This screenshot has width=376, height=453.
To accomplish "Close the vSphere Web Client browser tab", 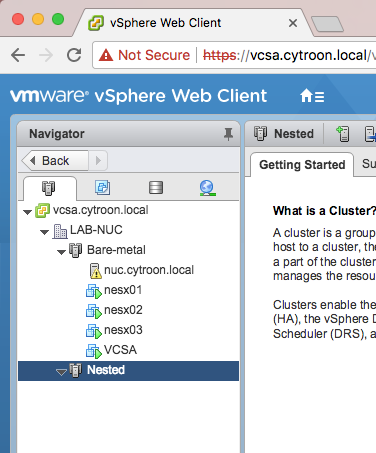I will [x=293, y=23].
